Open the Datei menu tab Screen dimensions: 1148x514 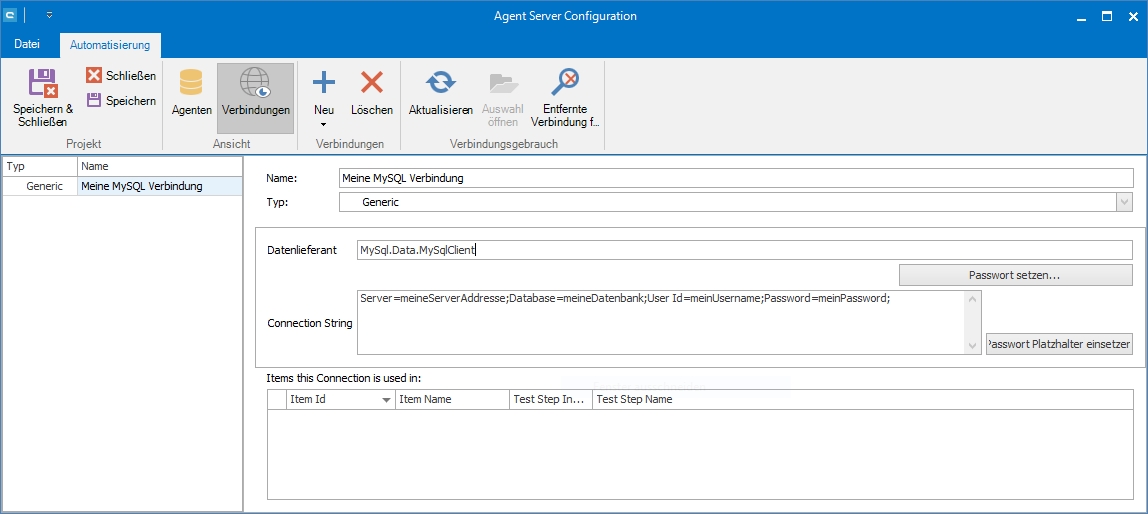click(x=27, y=44)
